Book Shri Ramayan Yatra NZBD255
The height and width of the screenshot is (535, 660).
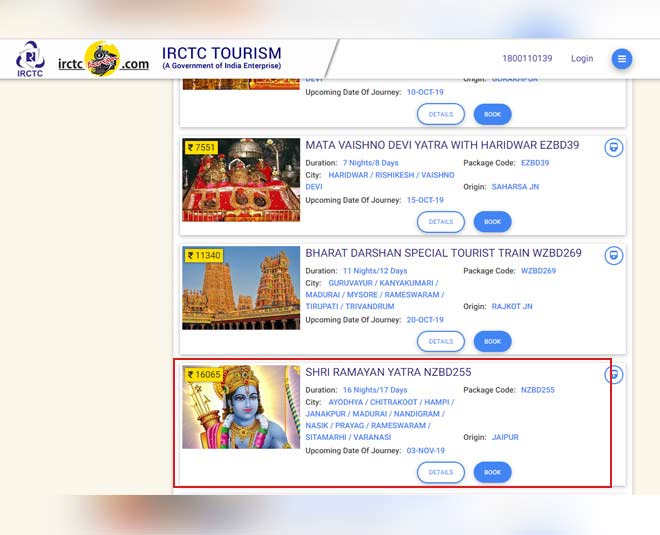492,472
